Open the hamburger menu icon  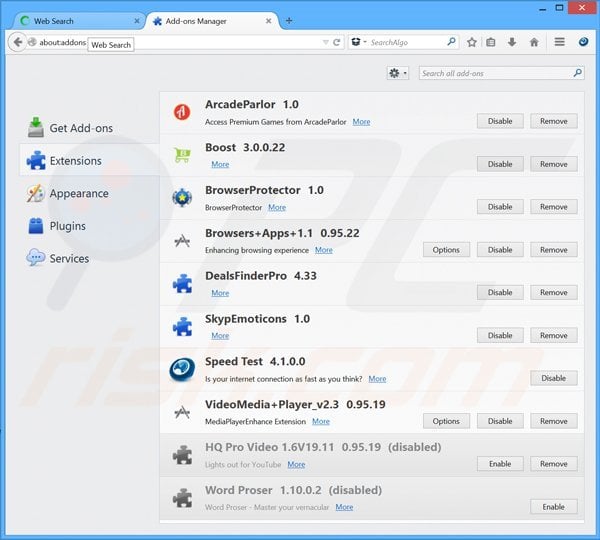(559, 42)
